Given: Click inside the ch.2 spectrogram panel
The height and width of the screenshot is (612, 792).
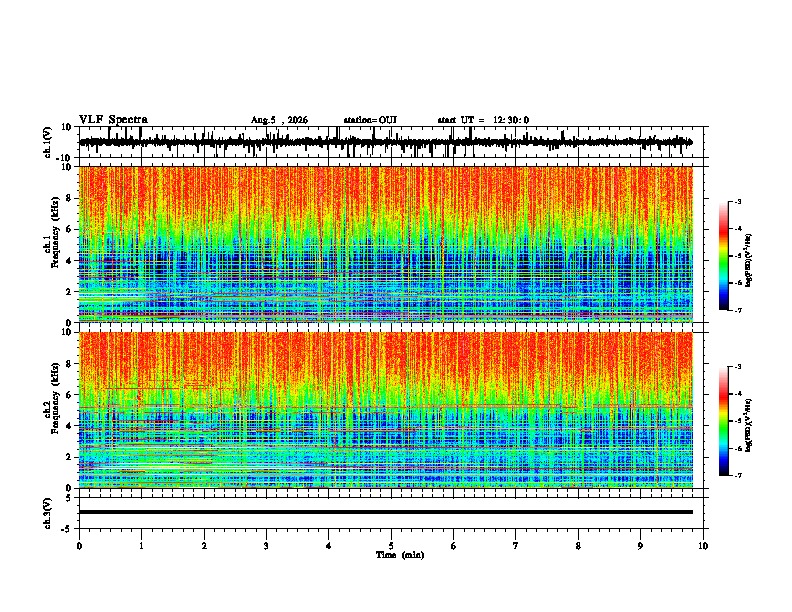Looking at the screenshot, I should pos(386,410).
